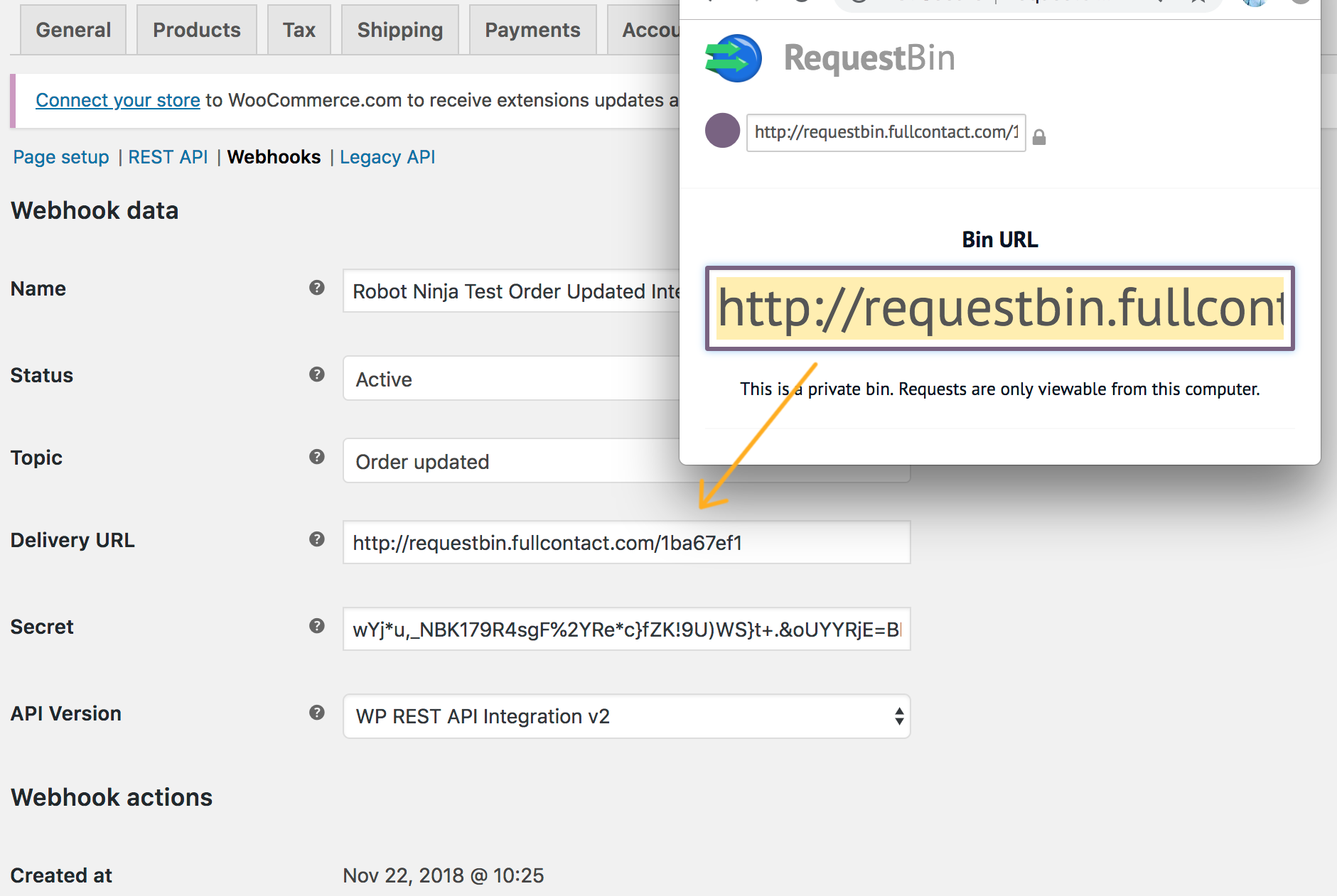
Task: Click into the Delivery URL field
Action: click(x=626, y=542)
